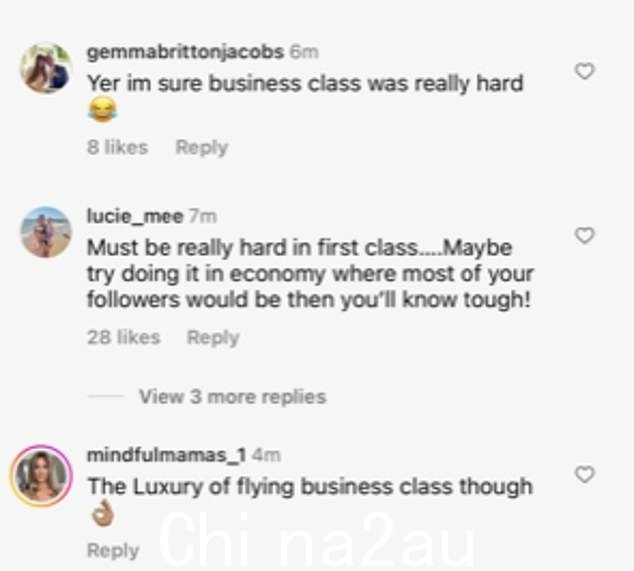Click the 7m timestamp beside lucie_mee
The image size is (634, 571).
click(203, 216)
